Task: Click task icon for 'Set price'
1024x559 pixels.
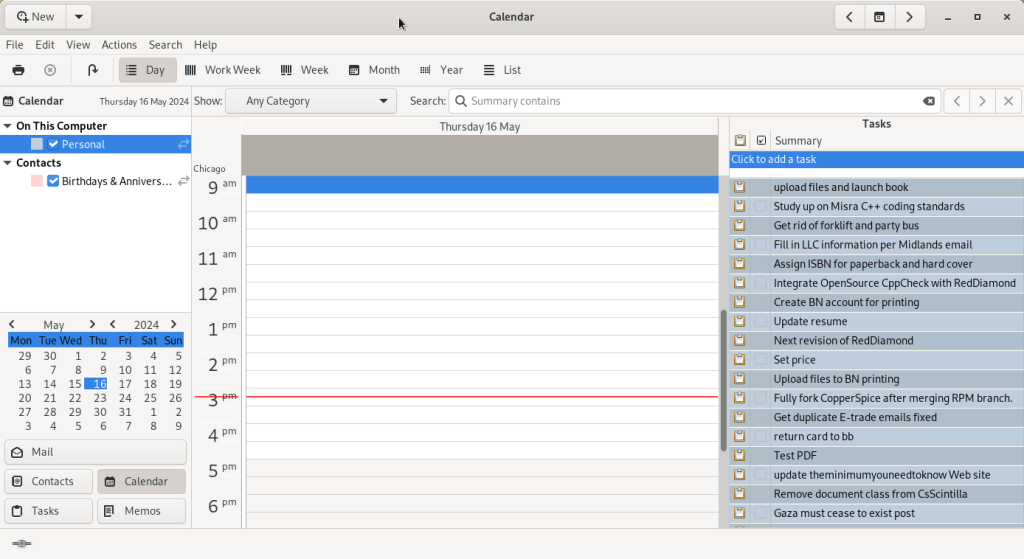Action: click(739, 360)
